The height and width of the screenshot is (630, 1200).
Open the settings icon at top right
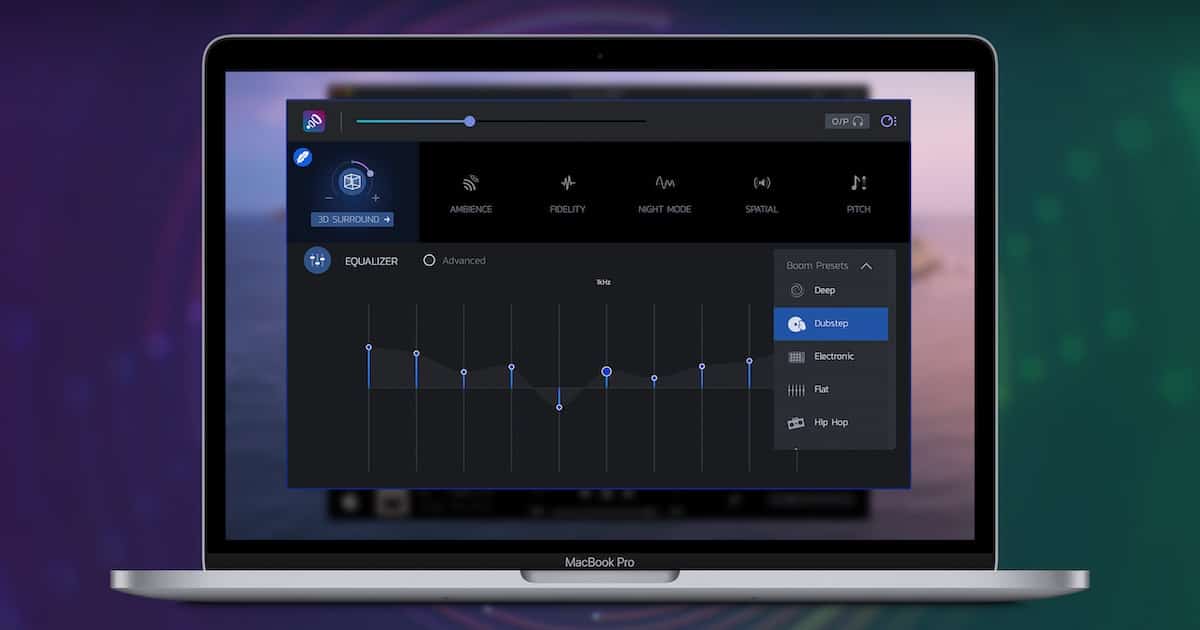pyautogui.click(x=888, y=122)
